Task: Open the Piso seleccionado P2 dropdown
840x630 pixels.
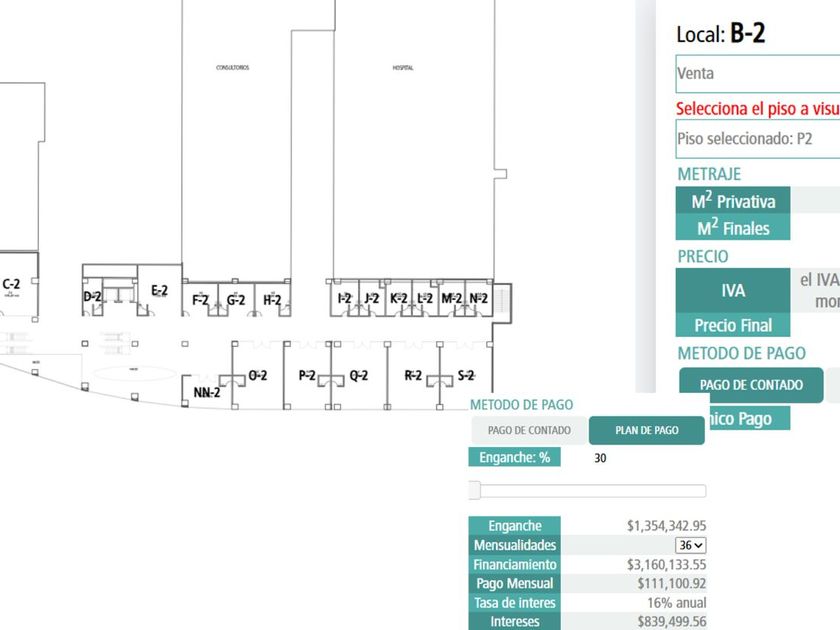Action: (757, 139)
